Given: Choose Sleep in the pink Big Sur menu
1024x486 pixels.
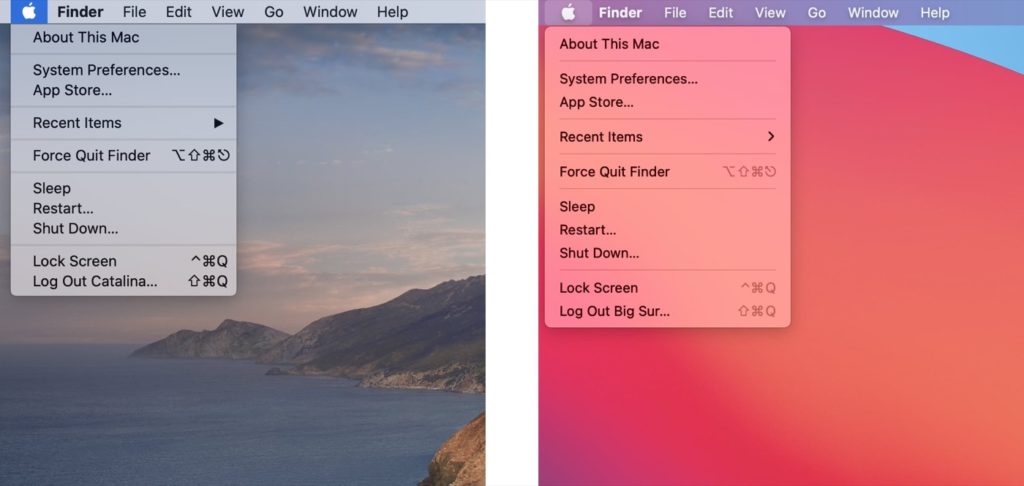Looking at the screenshot, I should click(577, 206).
